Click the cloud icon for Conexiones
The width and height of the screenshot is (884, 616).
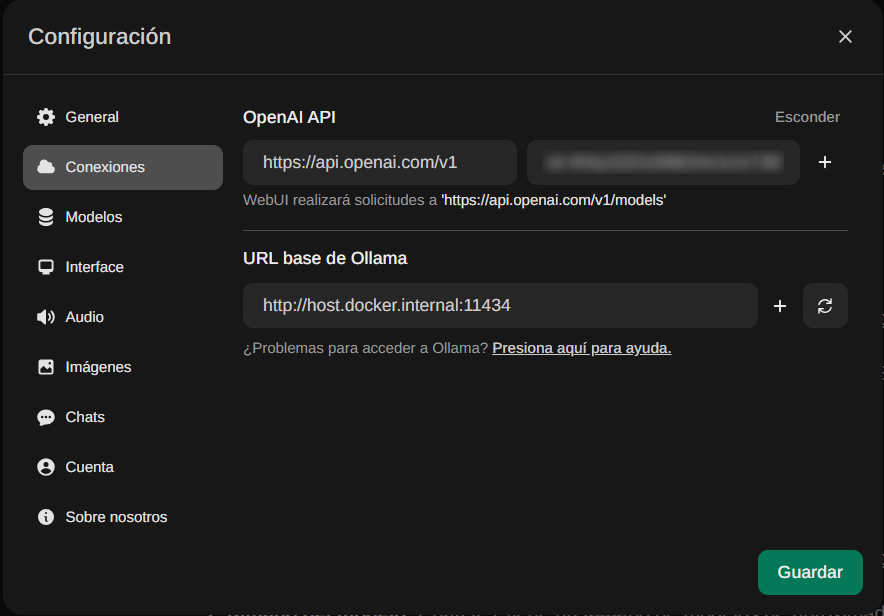point(46,167)
